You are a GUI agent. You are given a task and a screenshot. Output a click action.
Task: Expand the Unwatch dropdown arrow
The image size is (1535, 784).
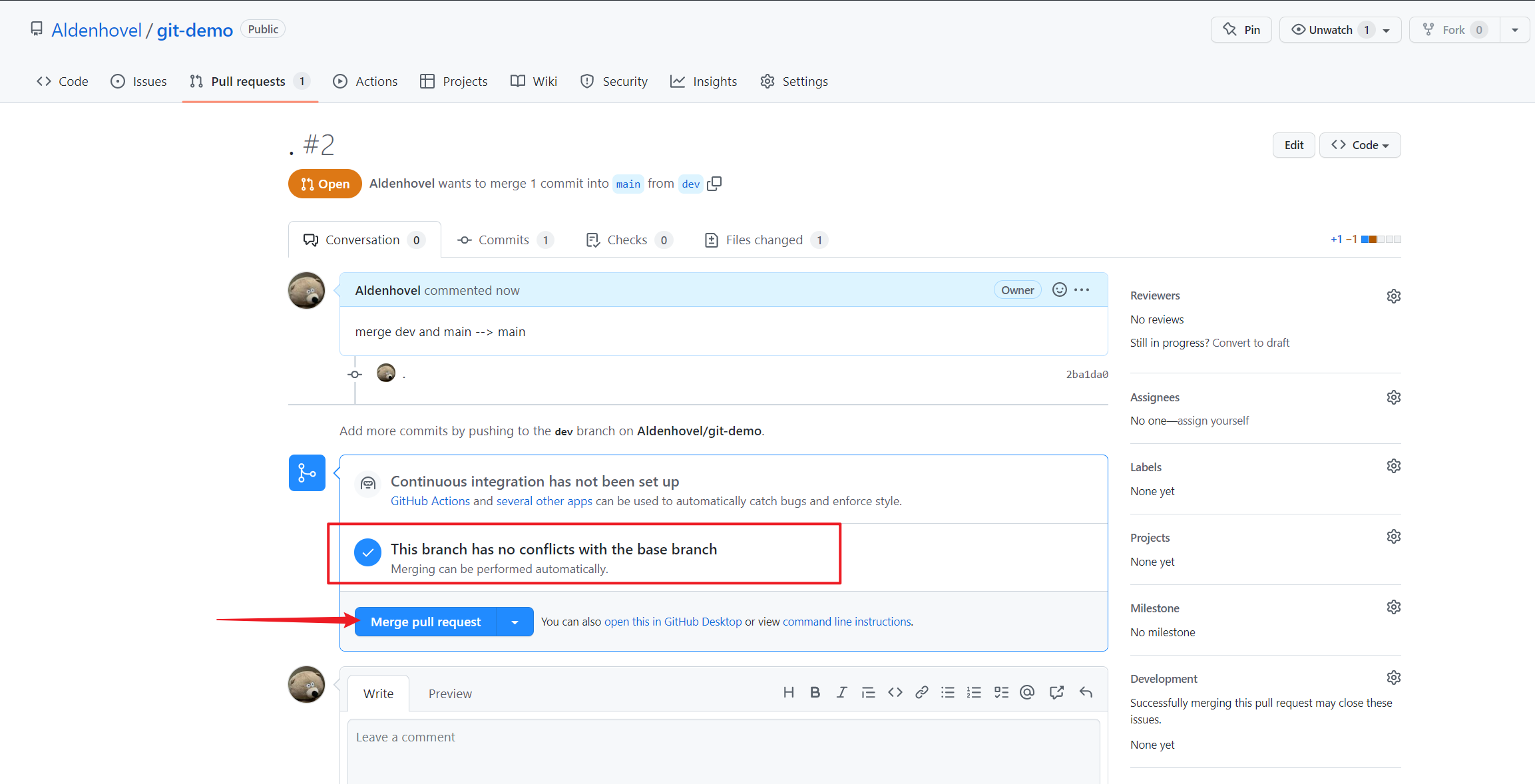point(1391,29)
